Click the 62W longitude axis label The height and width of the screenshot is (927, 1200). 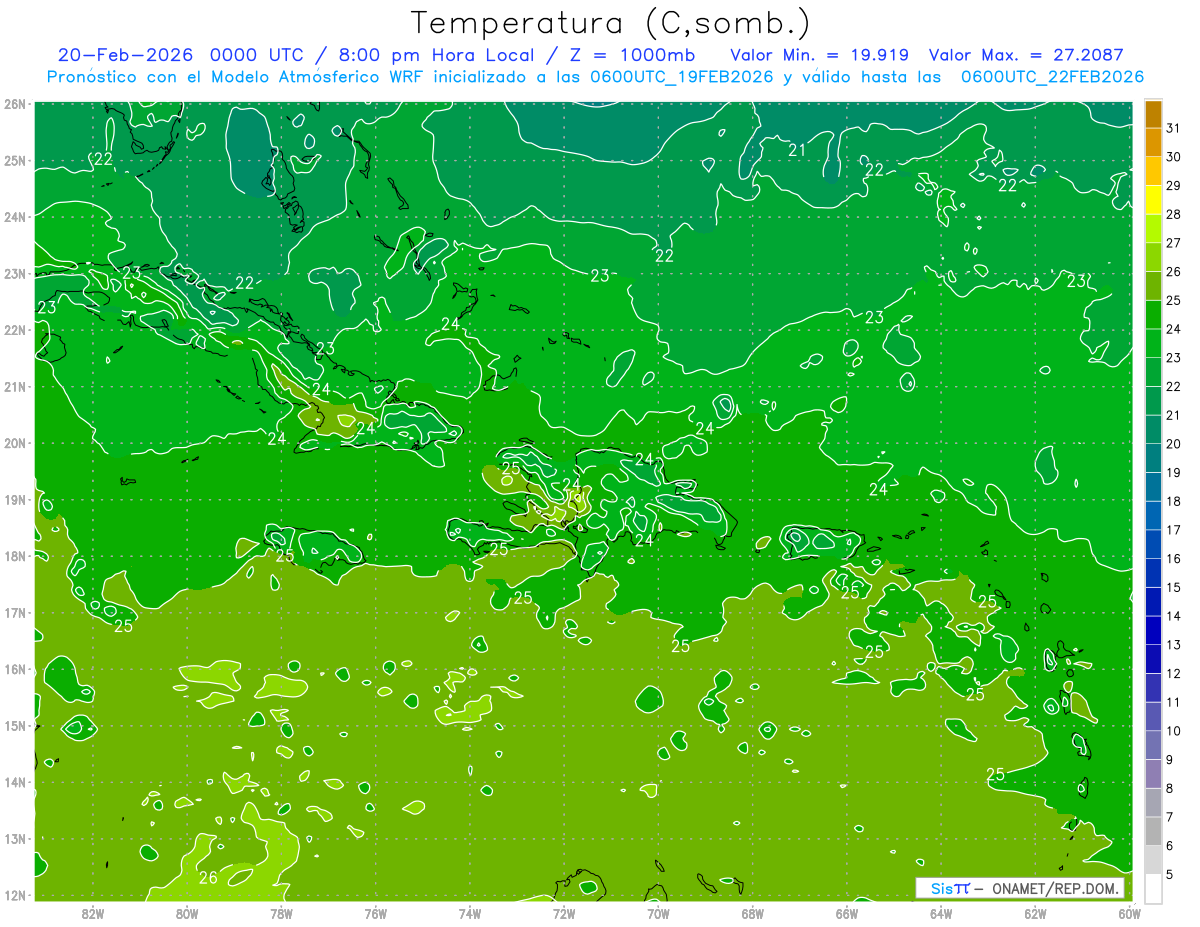(1035, 913)
